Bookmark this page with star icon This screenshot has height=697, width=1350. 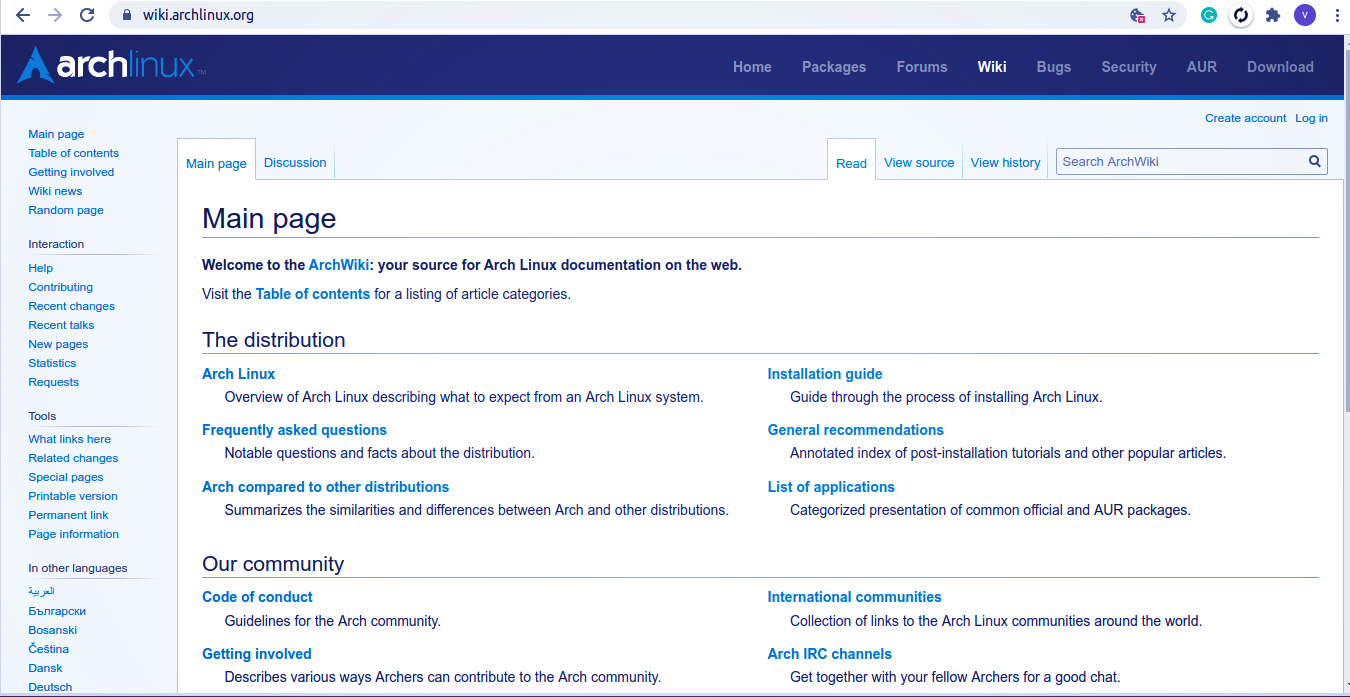coord(1168,15)
